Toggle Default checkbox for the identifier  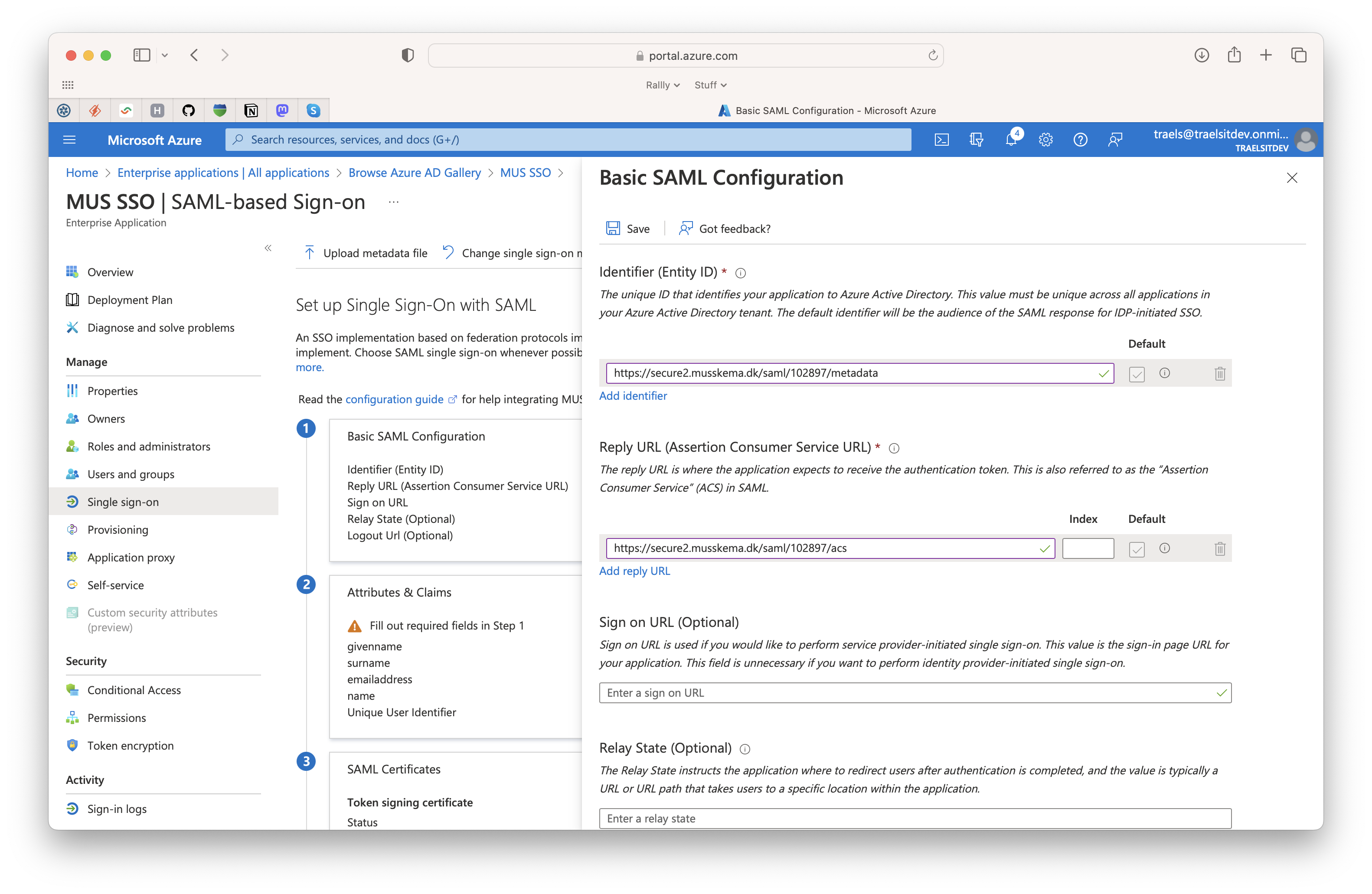(1136, 374)
